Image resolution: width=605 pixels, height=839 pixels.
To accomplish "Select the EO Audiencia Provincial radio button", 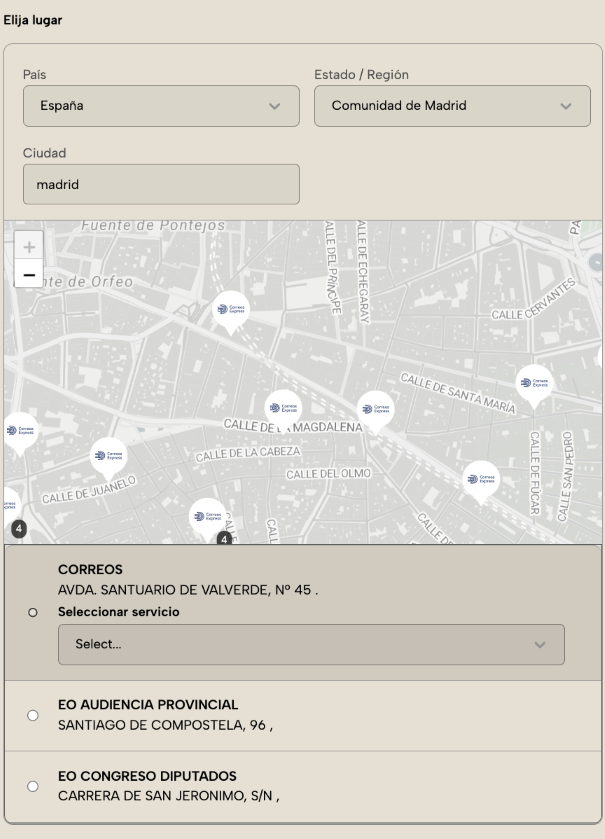I will click(x=33, y=715).
